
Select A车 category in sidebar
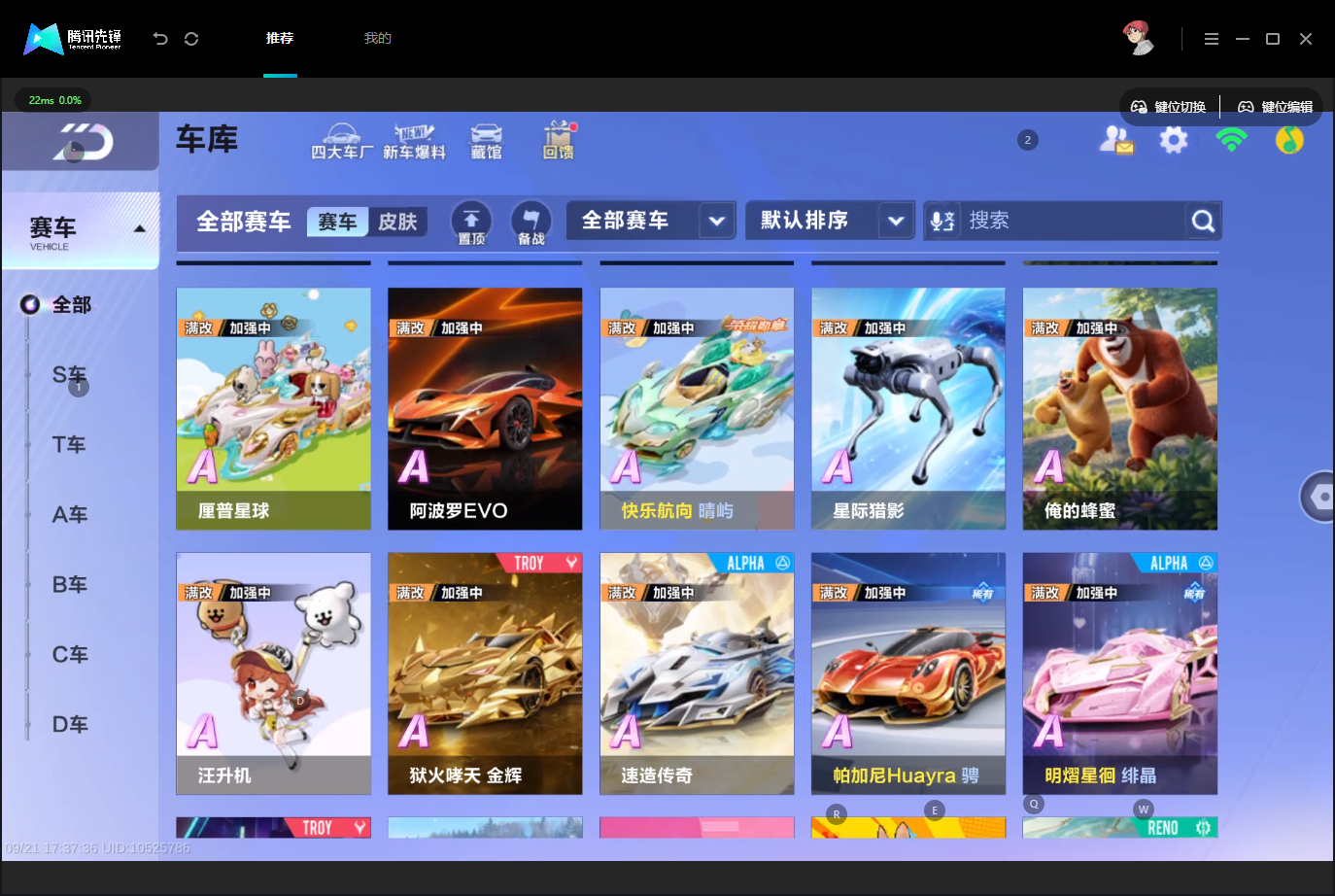click(x=70, y=515)
